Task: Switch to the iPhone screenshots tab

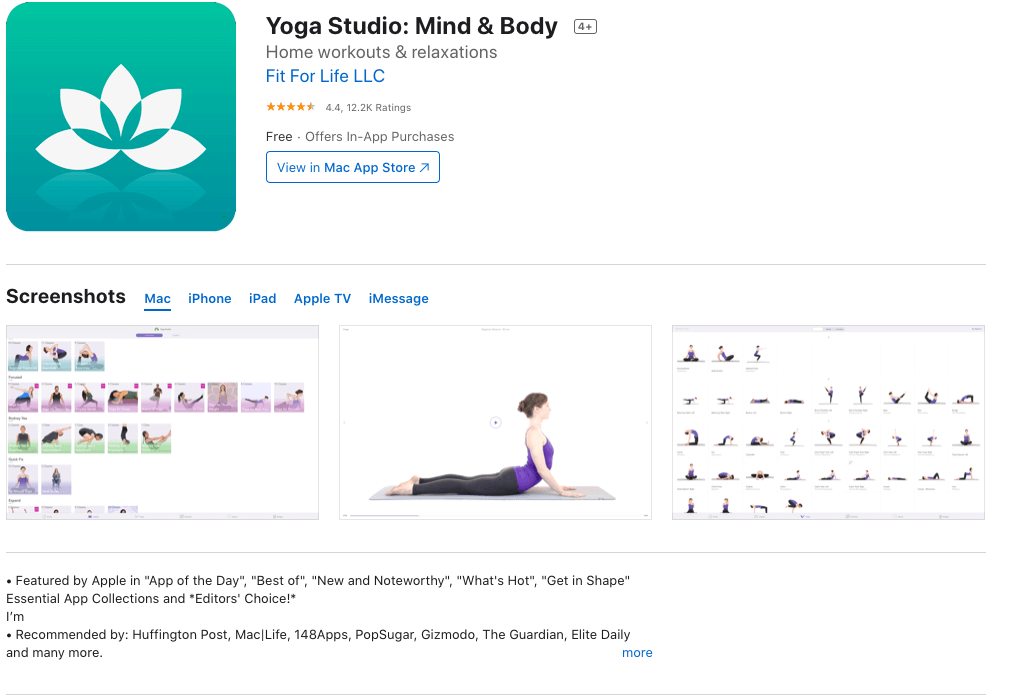Action: click(x=209, y=298)
